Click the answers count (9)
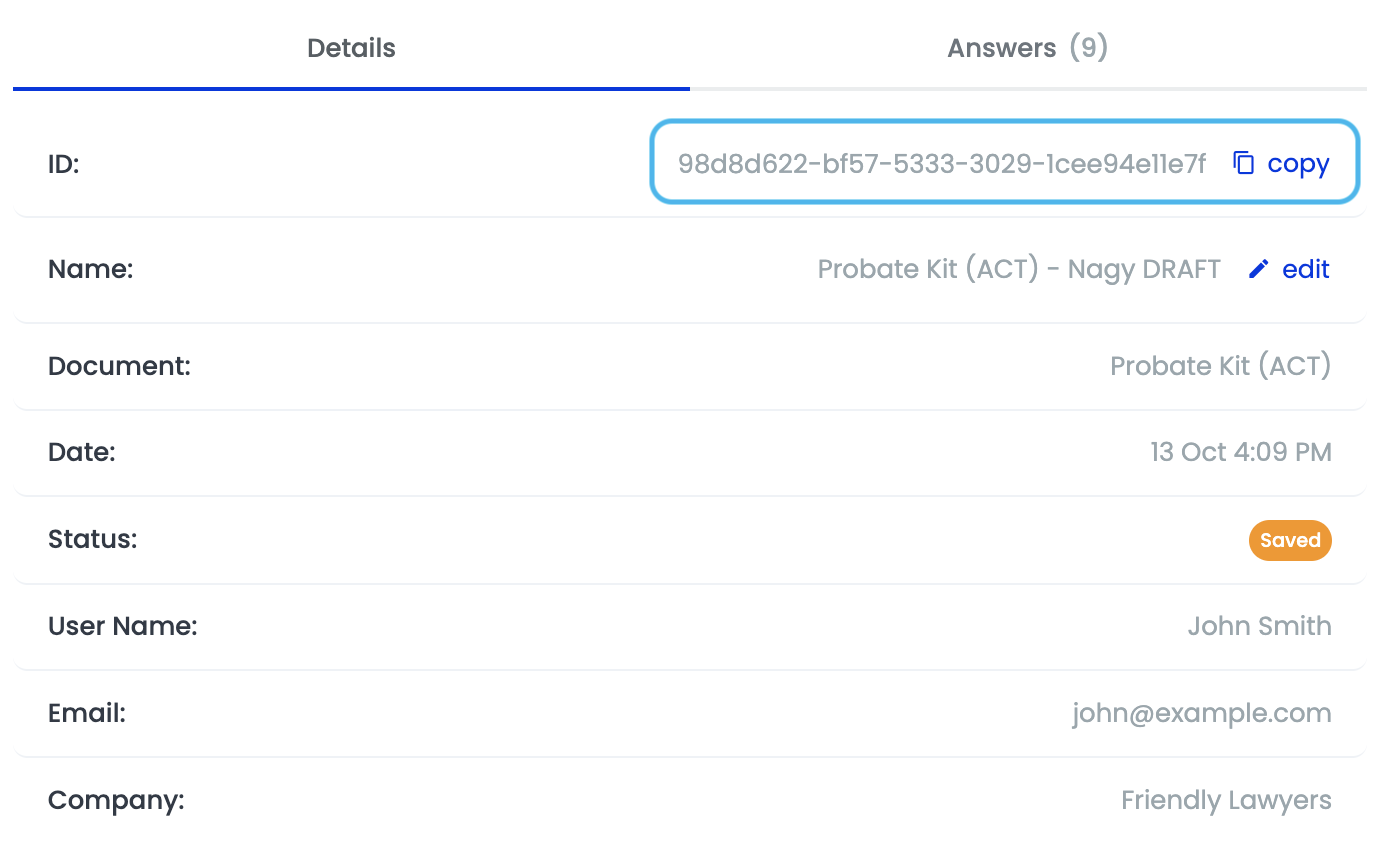The height and width of the screenshot is (858, 1378). (x=1088, y=48)
